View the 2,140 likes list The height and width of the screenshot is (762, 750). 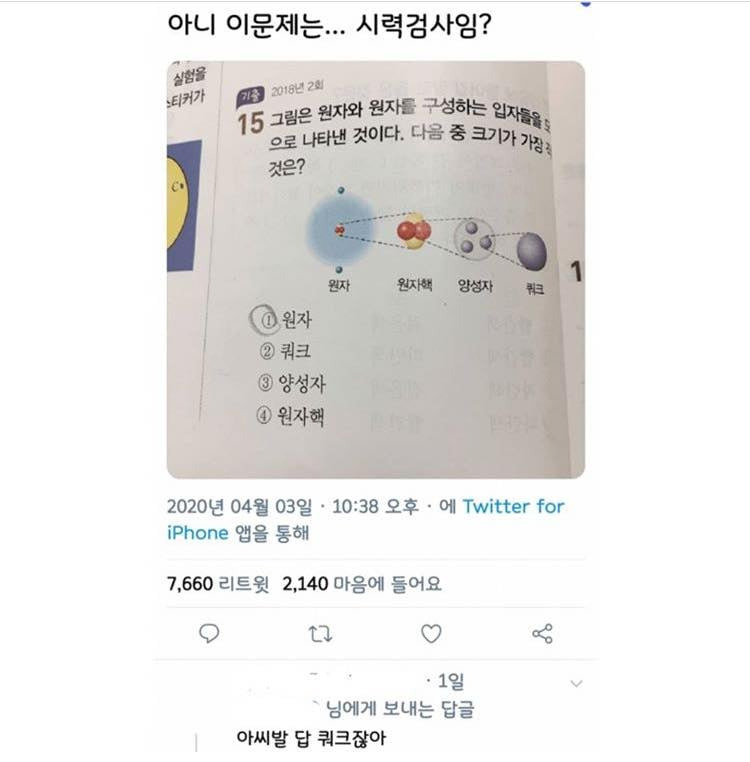[x=362, y=583]
